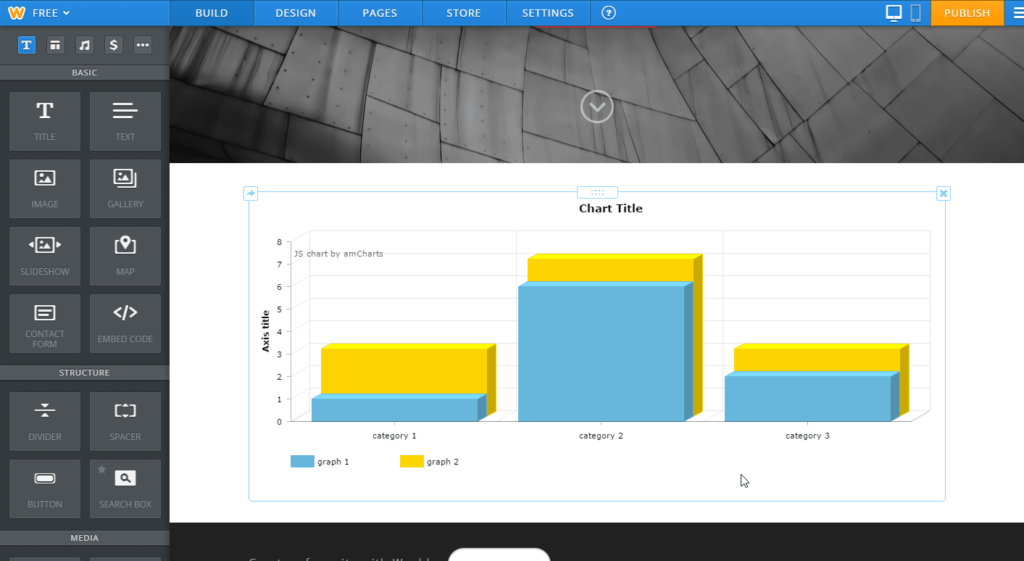Open the DESIGN tab
Image resolution: width=1024 pixels, height=561 pixels.
point(295,12)
